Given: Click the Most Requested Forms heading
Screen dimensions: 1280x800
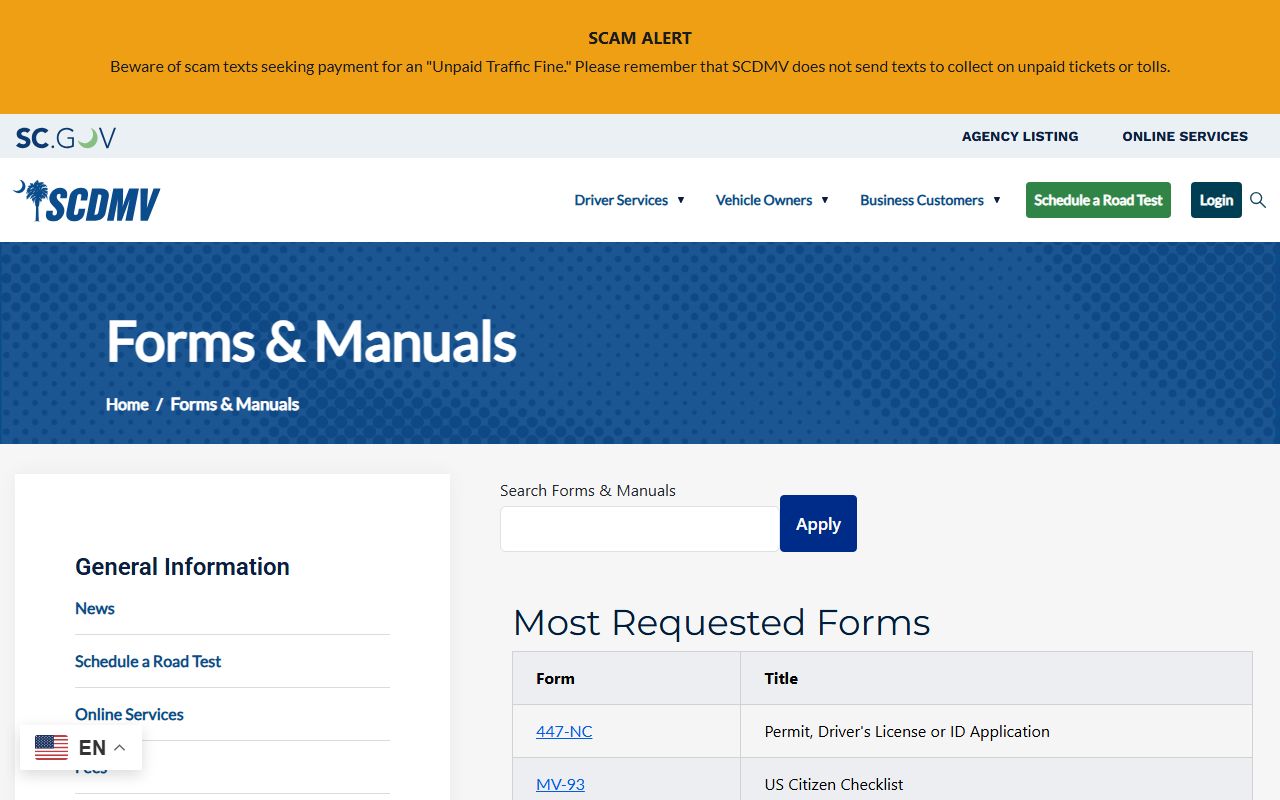Looking at the screenshot, I should point(721,622).
